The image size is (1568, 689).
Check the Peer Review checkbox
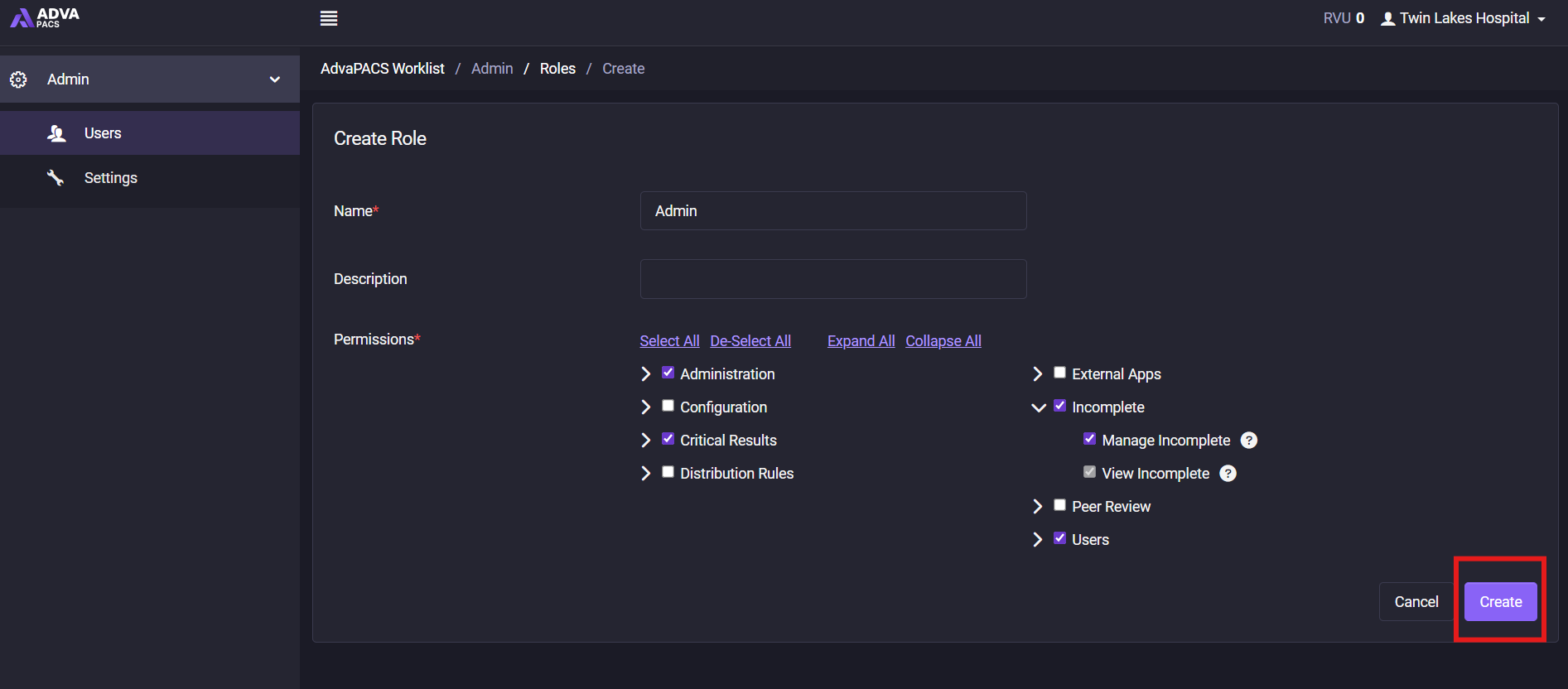(x=1059, y=505)
